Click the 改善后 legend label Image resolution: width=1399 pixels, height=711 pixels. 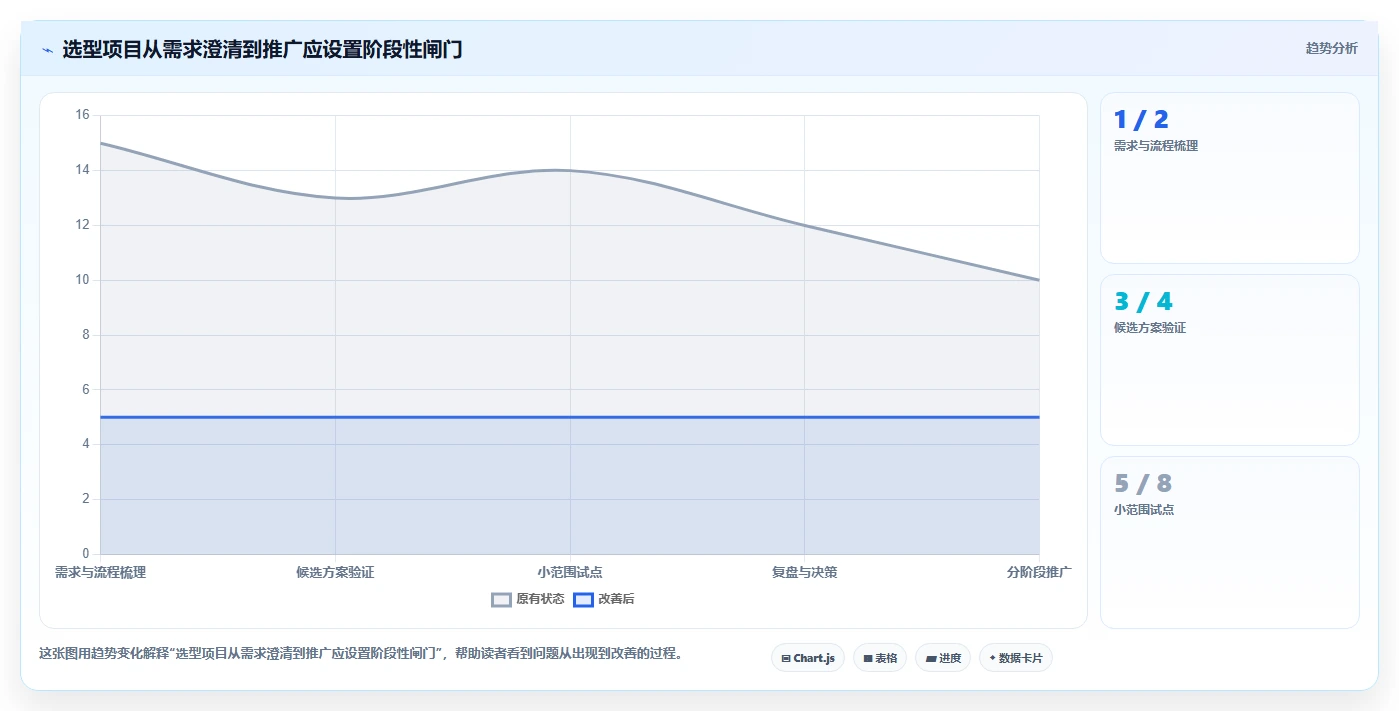click(x=616, y=600)
